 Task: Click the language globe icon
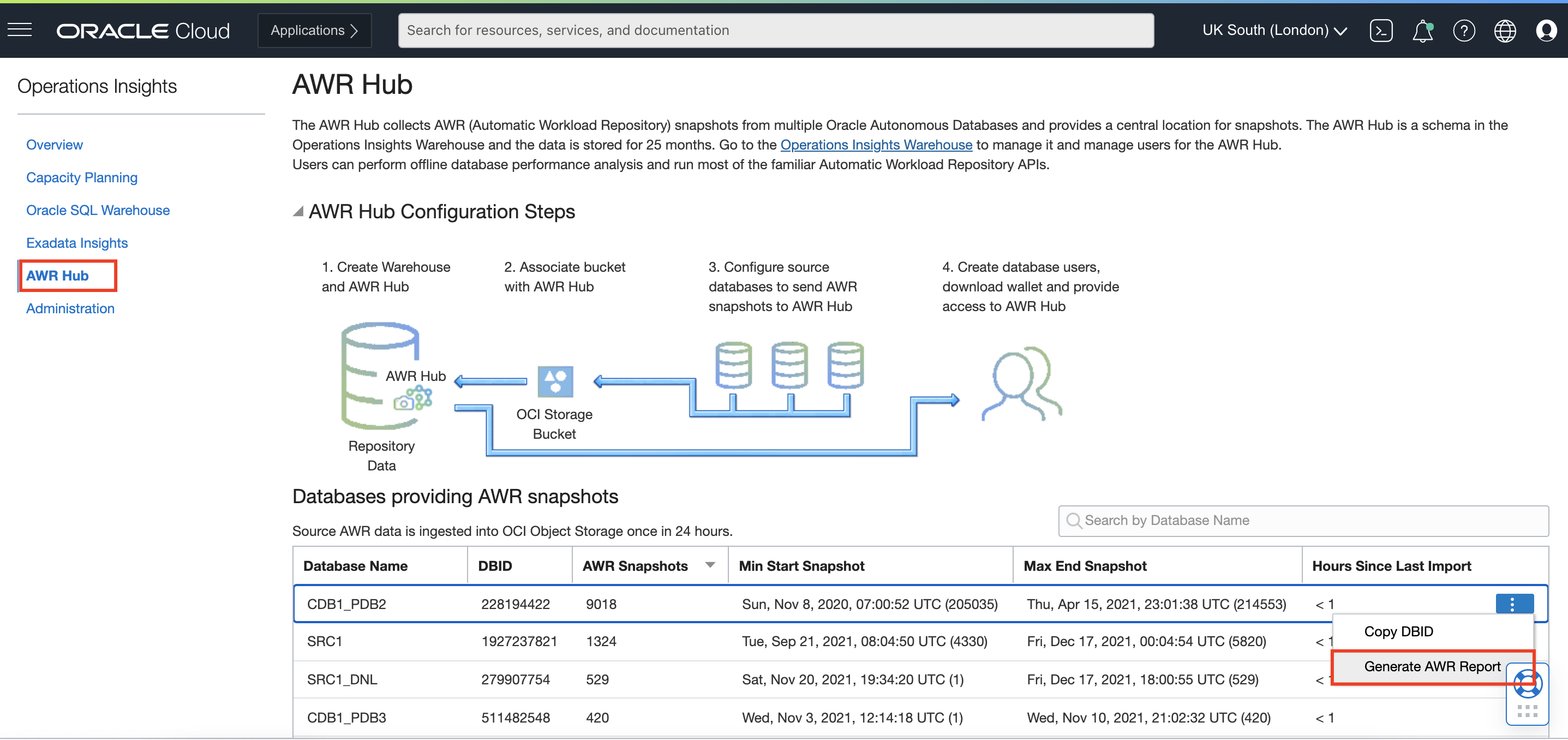tap(1505, 31)
